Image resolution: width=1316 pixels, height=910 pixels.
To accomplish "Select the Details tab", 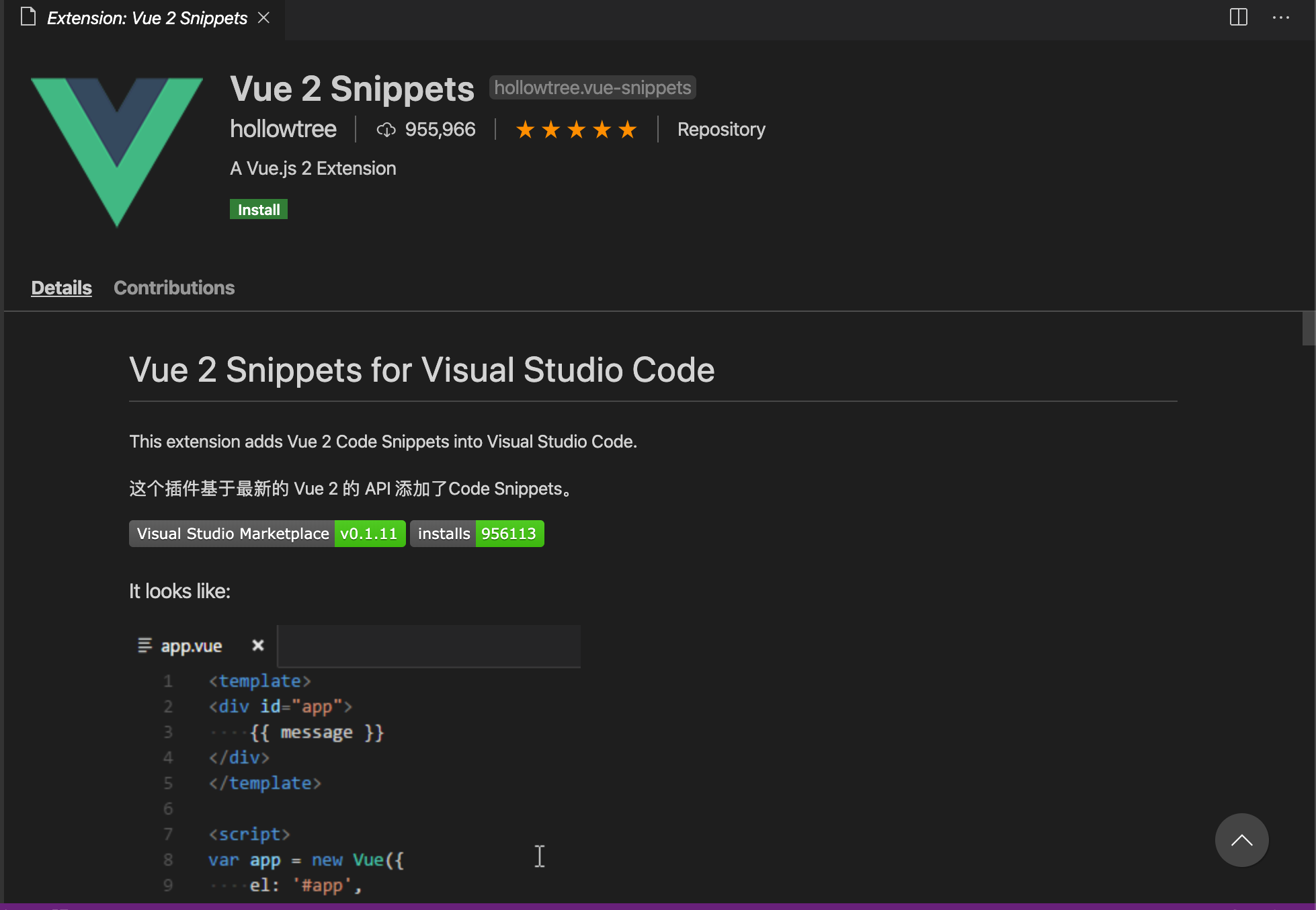I will 61,288.
